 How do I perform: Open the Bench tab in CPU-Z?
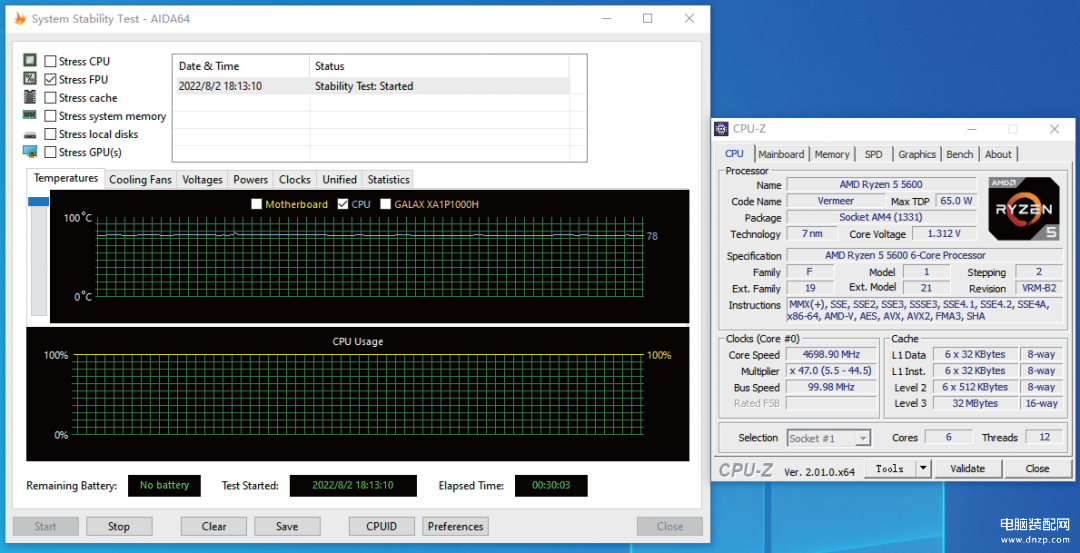[959, 154]
